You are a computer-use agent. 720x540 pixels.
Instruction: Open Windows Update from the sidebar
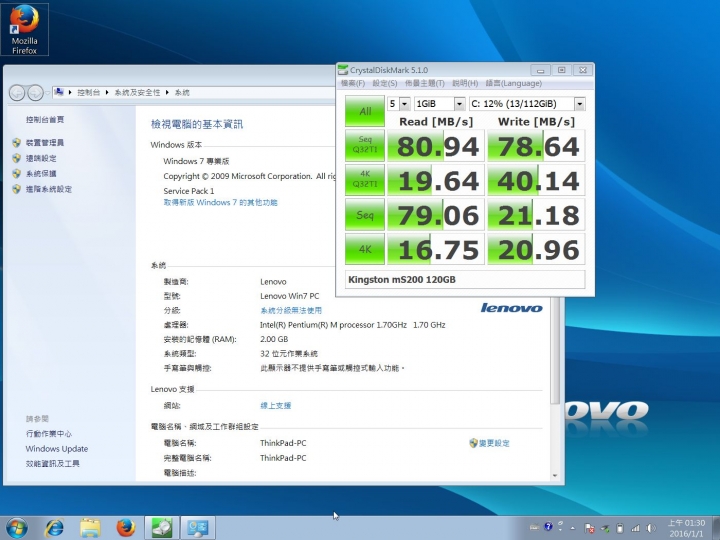[x=57, y=449]
